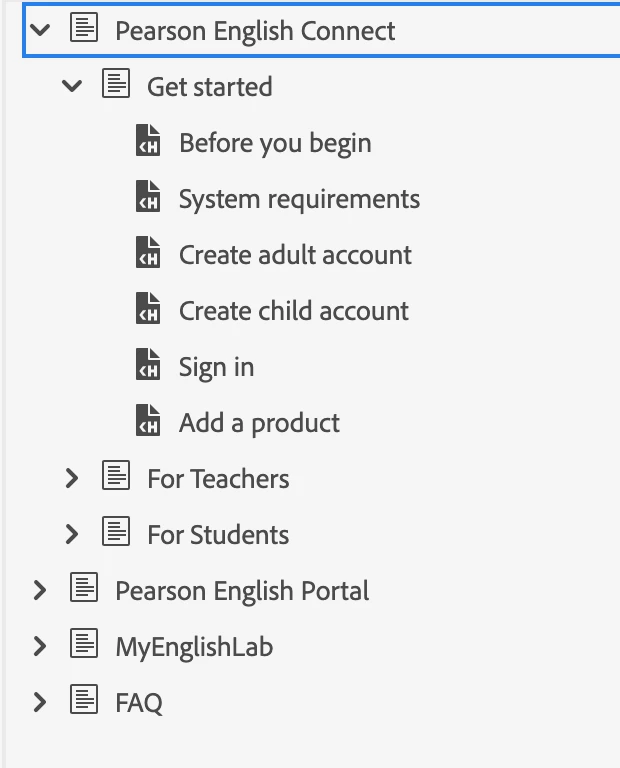Image resolution: width=620 pixels, height=768 pixels.
Task: Click the Create adult account file icon
Action: pyautogui.click(x=148, y=255)
